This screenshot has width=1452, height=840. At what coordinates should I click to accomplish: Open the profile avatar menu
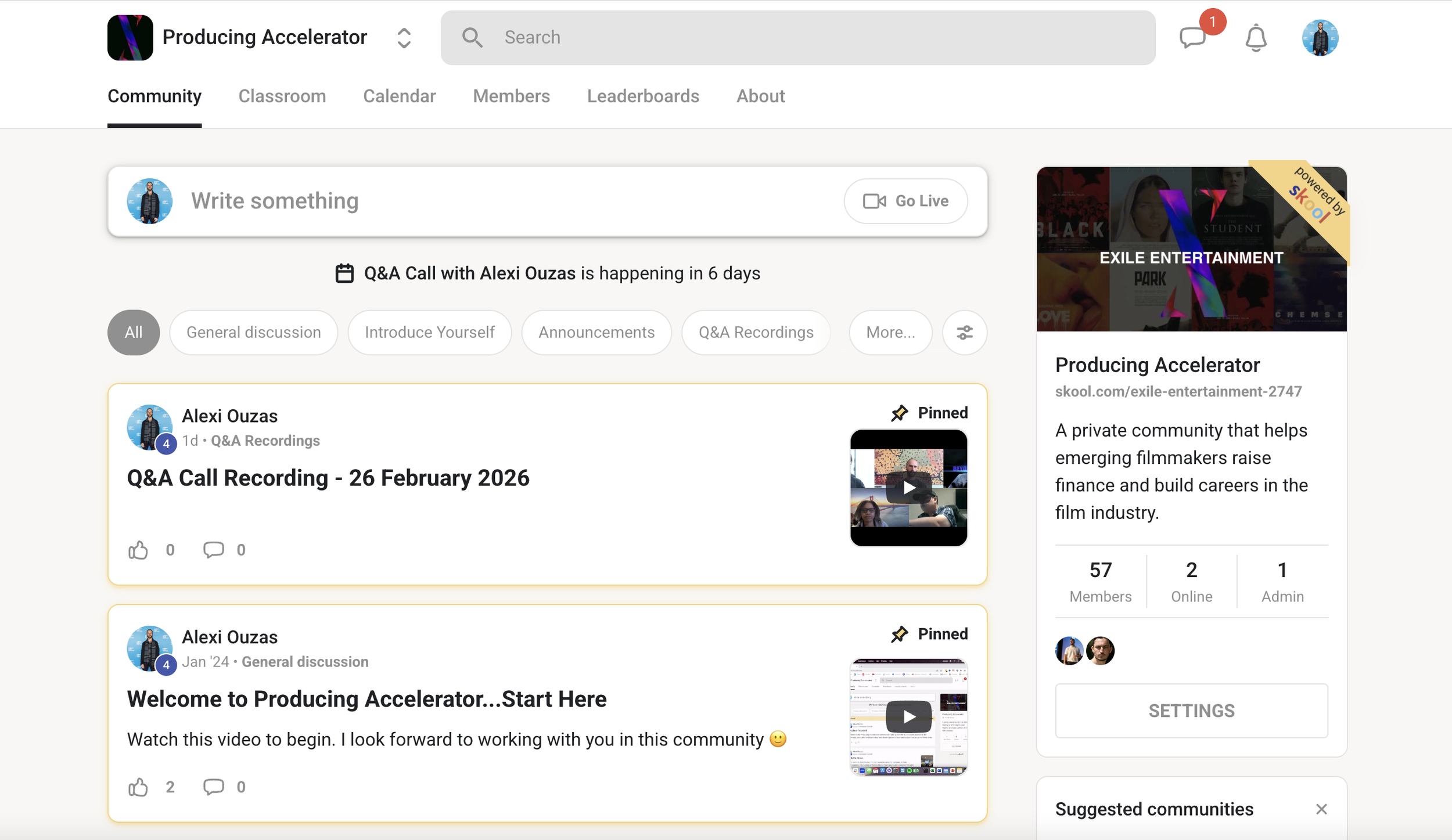1320,38
